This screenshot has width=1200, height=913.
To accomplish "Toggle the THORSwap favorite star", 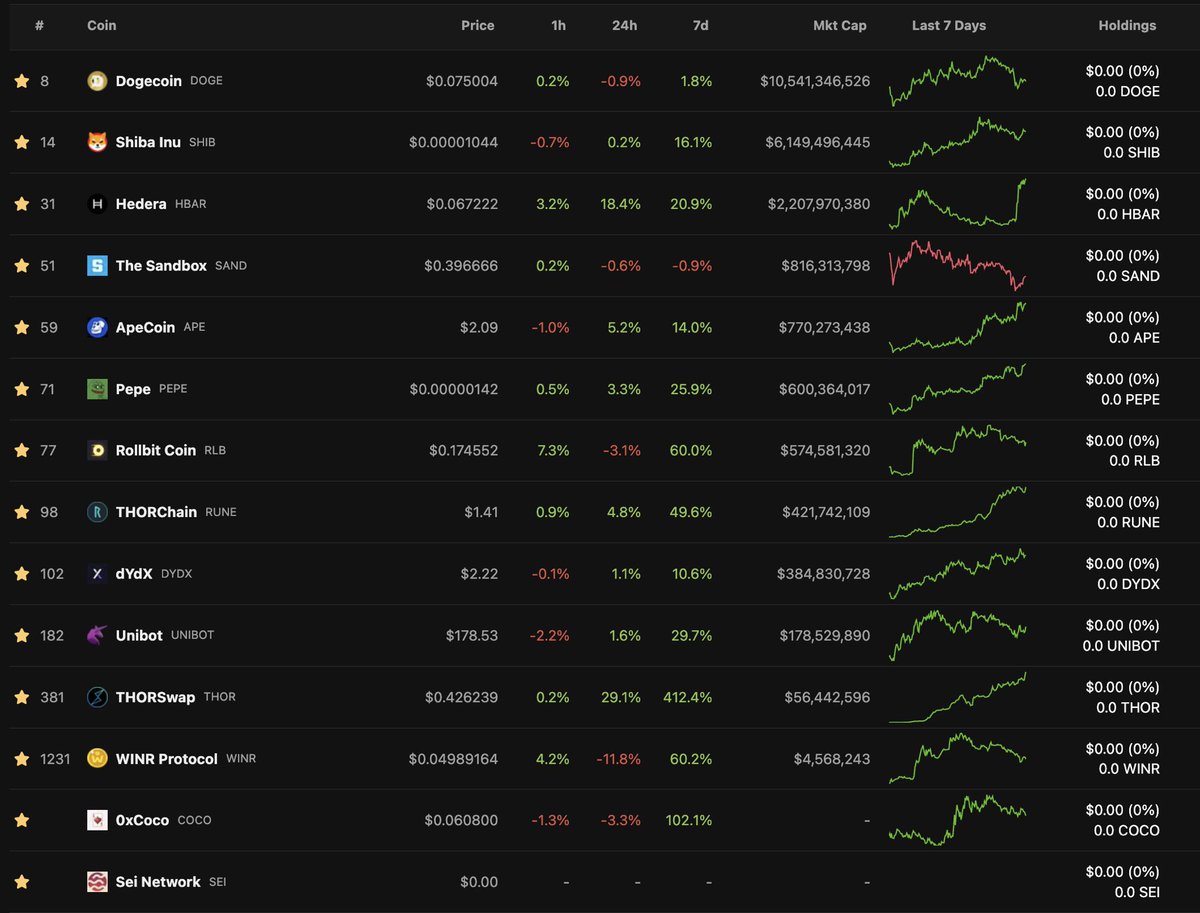I will (x=22, y=697).
